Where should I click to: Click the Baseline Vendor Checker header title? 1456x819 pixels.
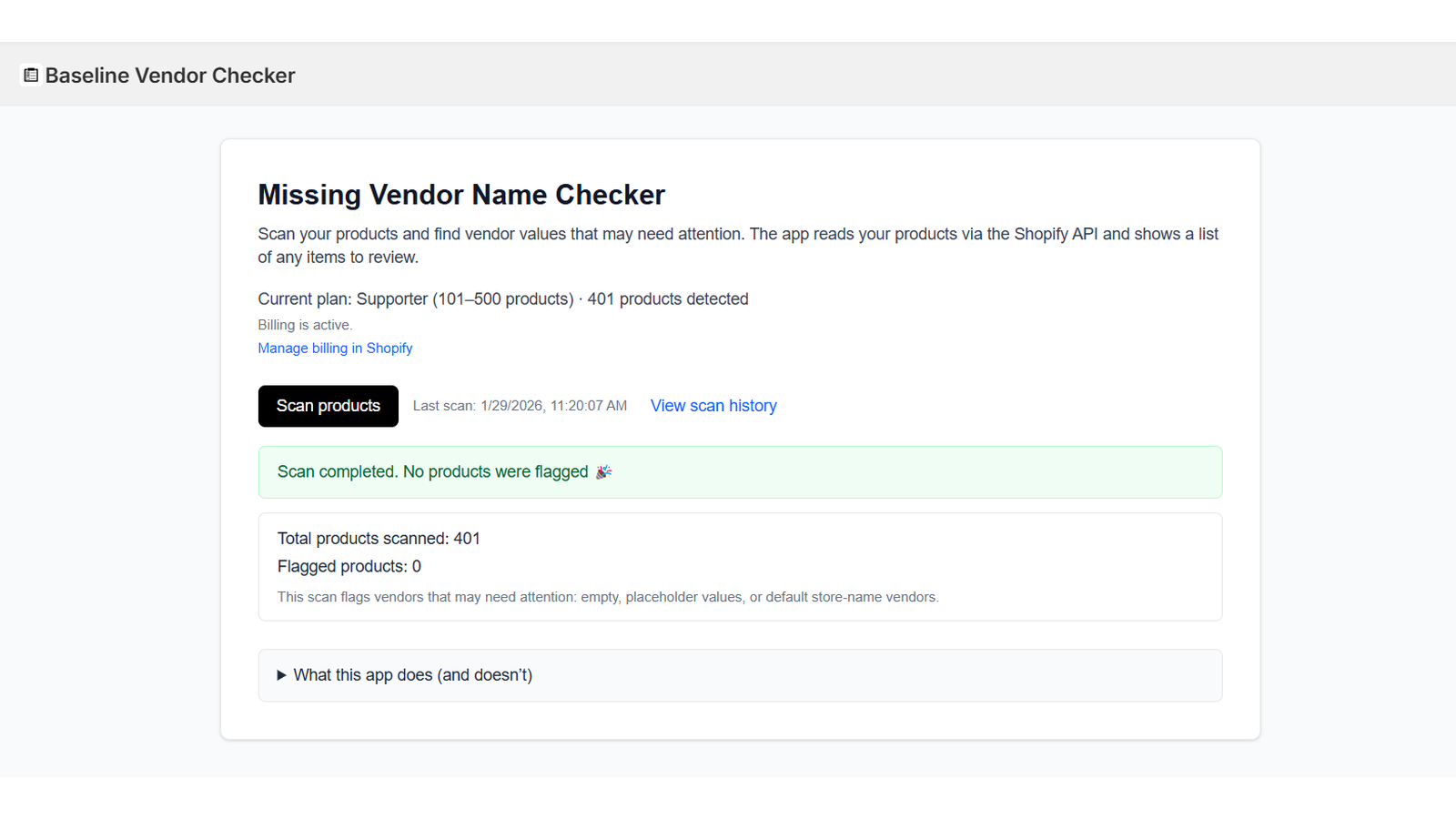point(170,76)
